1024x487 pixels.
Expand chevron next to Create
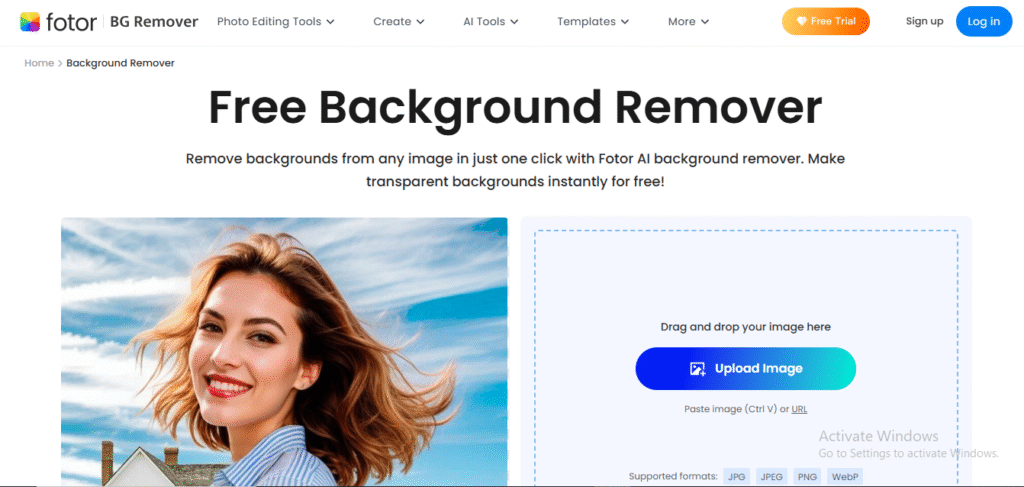(421, 22)
